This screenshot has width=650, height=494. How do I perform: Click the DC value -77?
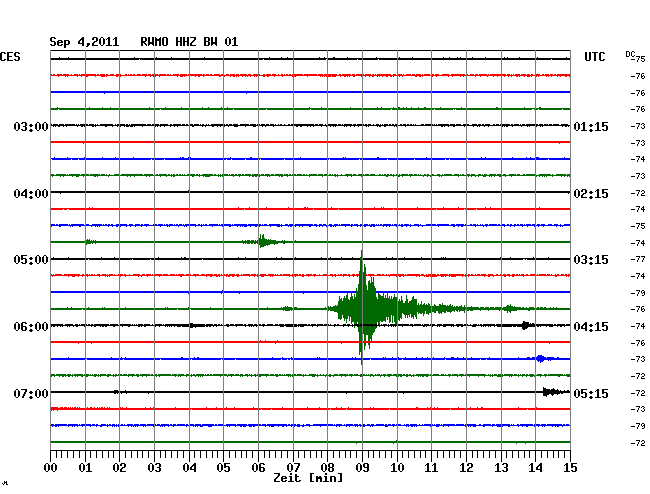[638, 259]
